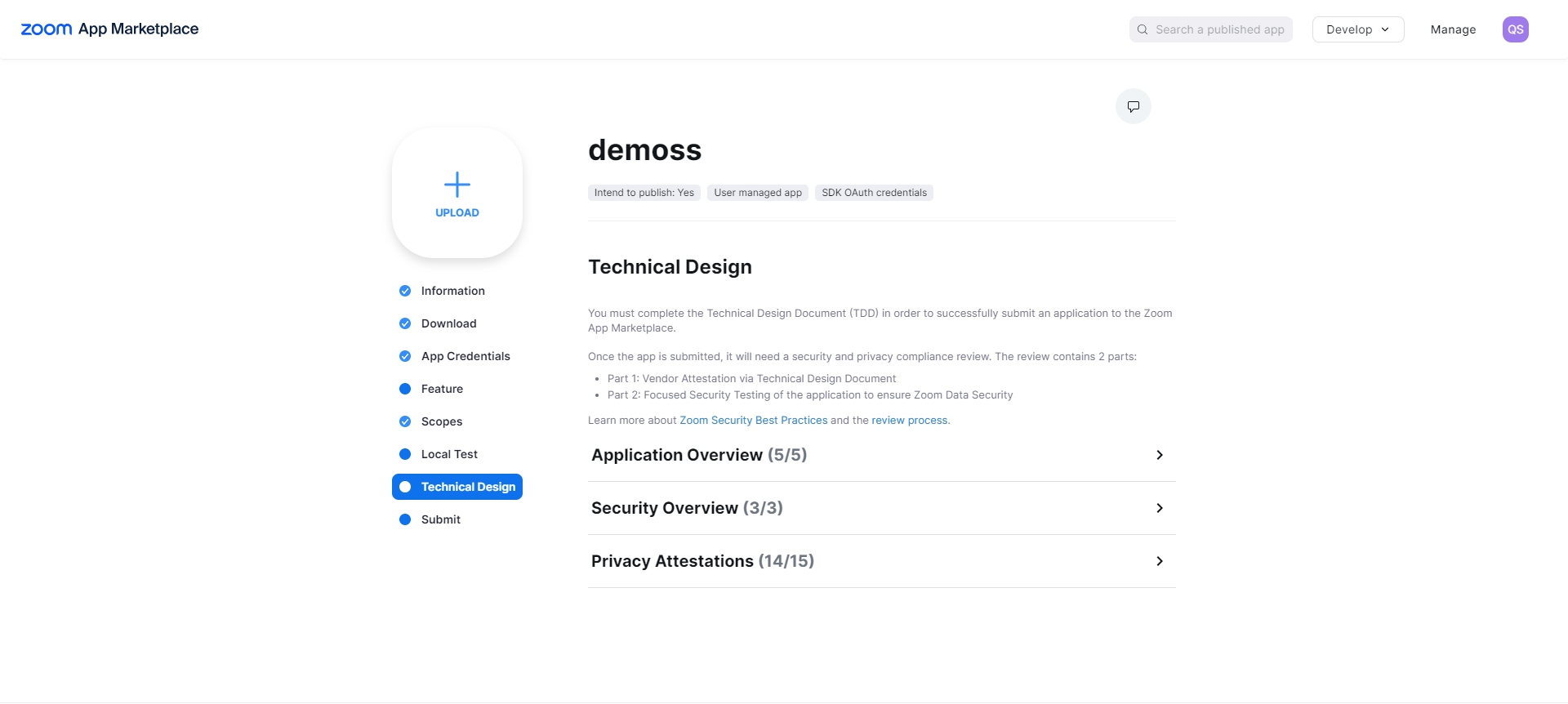Expand the Security Overview chevron

[1159, 508]
